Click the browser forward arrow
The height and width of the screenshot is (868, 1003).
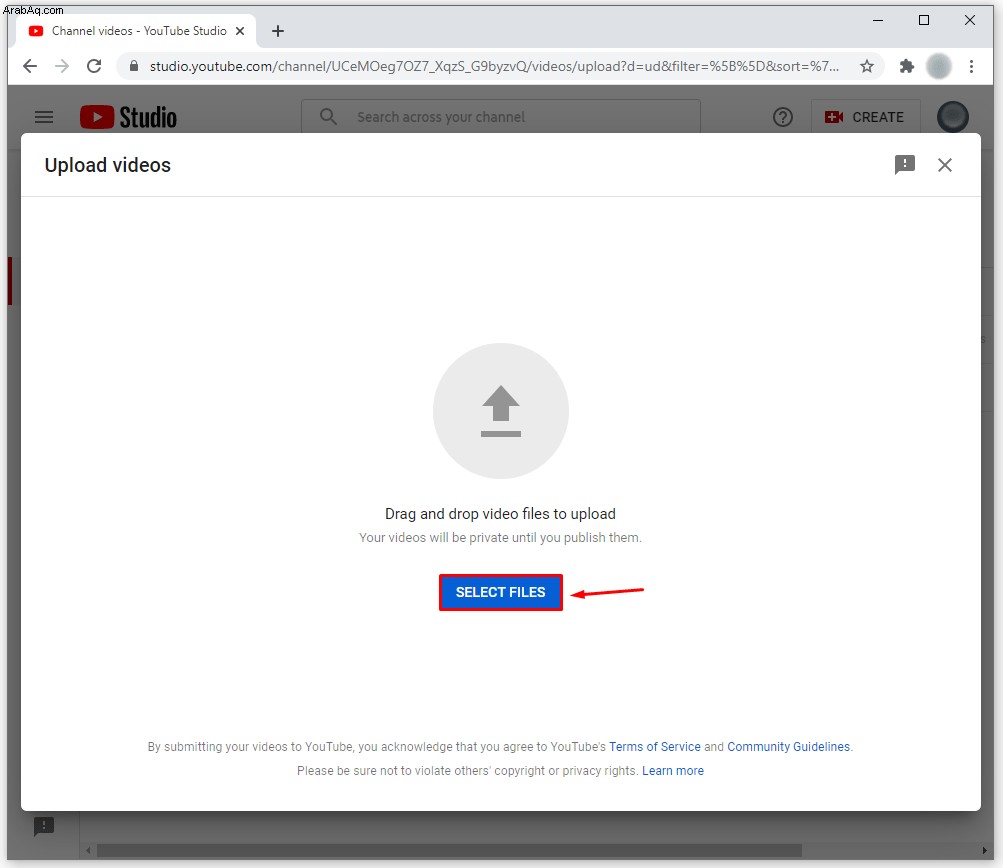pyautogui.click(x=62, y=66)
